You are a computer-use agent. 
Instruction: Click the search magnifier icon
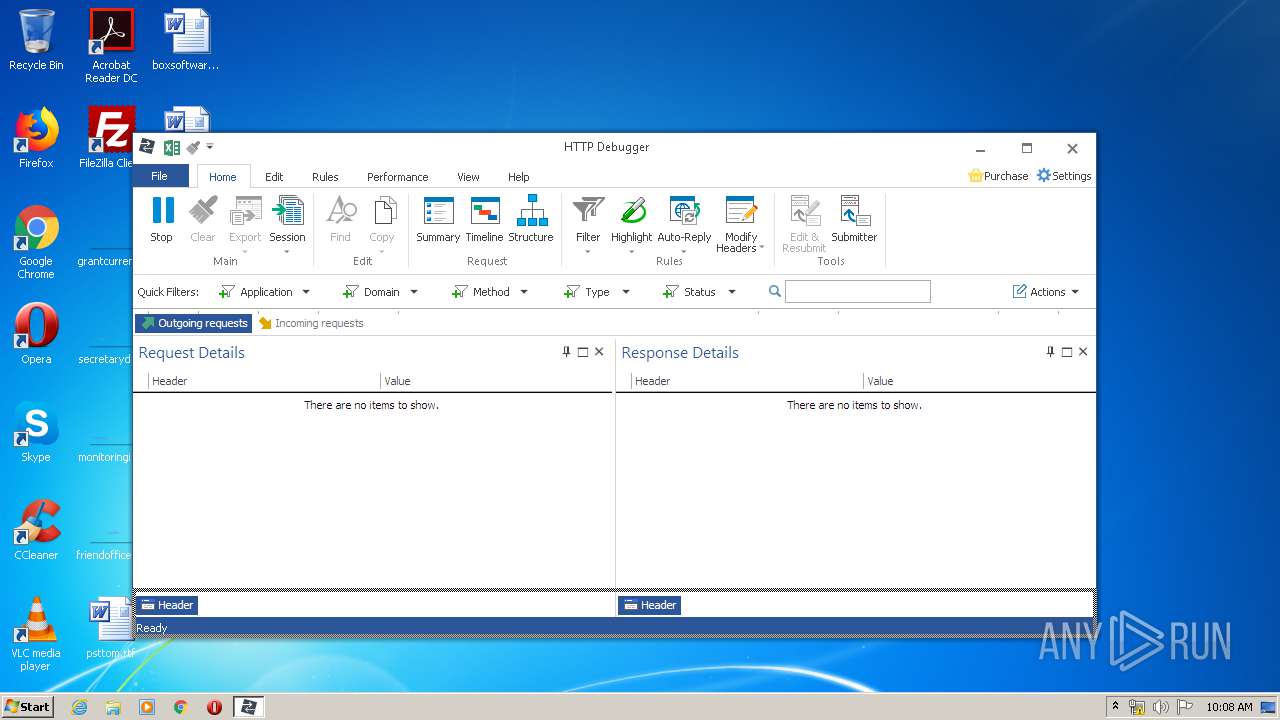[x=775, y=292]
